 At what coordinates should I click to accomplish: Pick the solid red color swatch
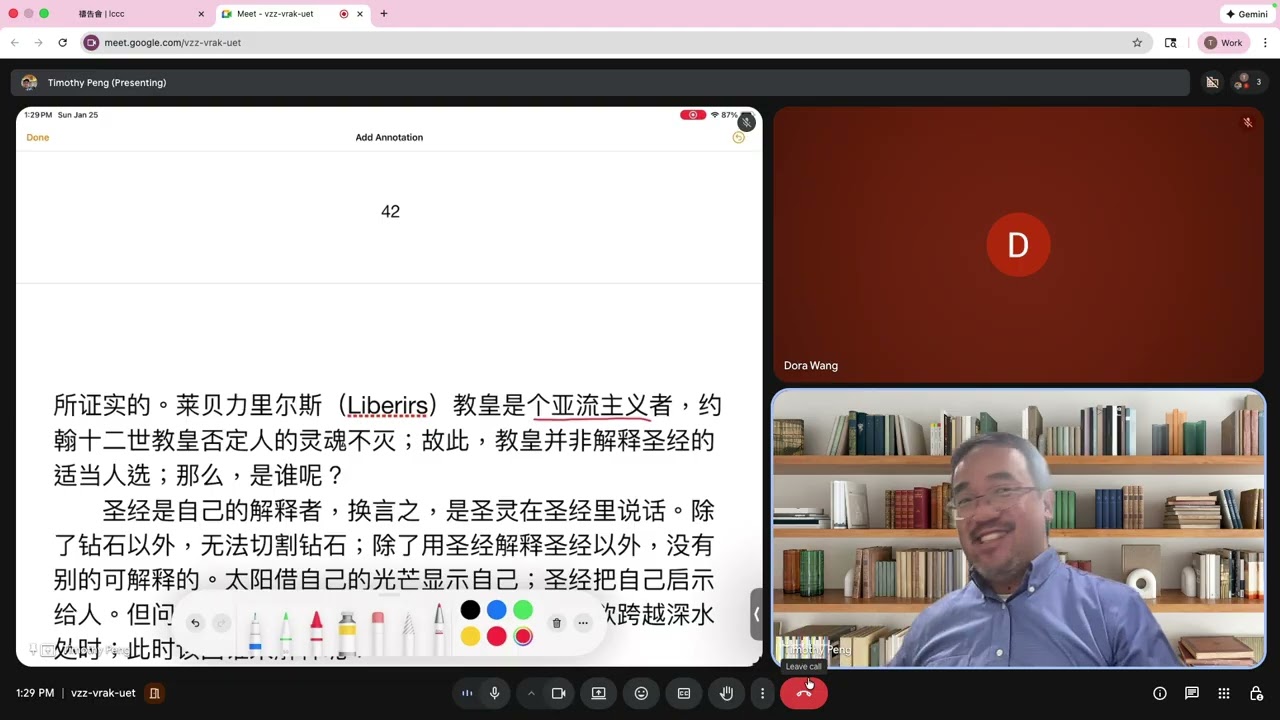(496, 637)
